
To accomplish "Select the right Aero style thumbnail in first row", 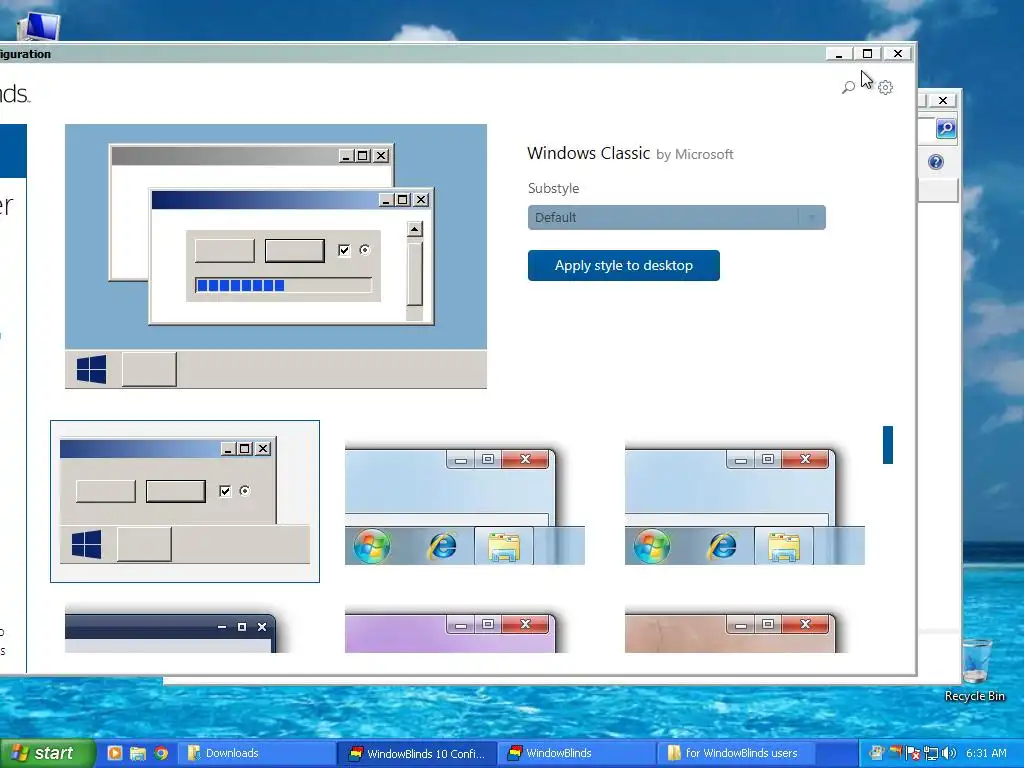I will (x=744, y=503).
